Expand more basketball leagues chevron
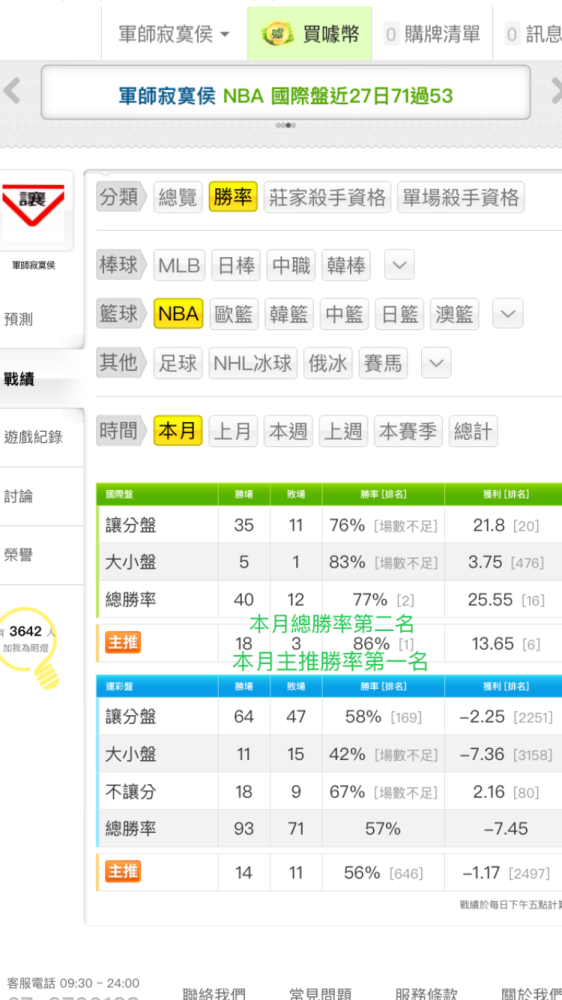The image size is (562, 1000). pos(508,314)
